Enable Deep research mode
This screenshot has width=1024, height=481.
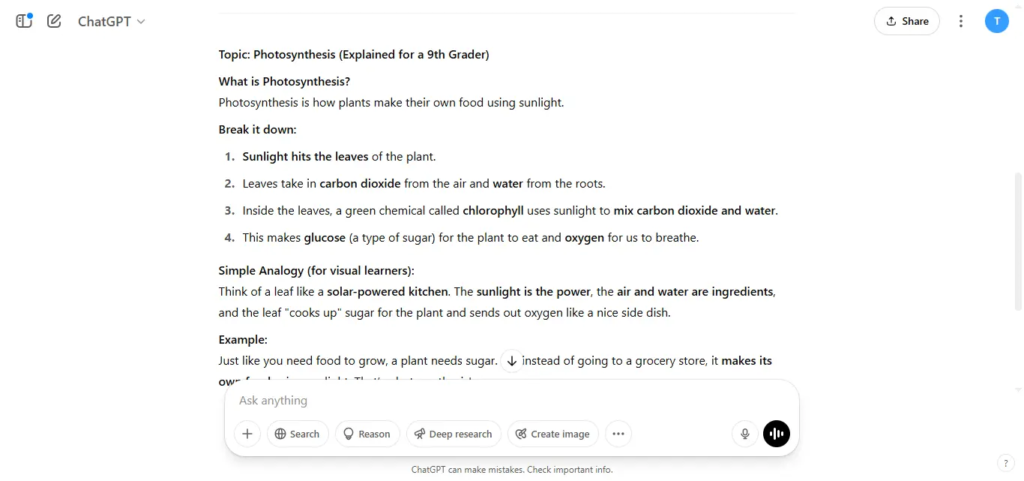click(x=453, y=434)
